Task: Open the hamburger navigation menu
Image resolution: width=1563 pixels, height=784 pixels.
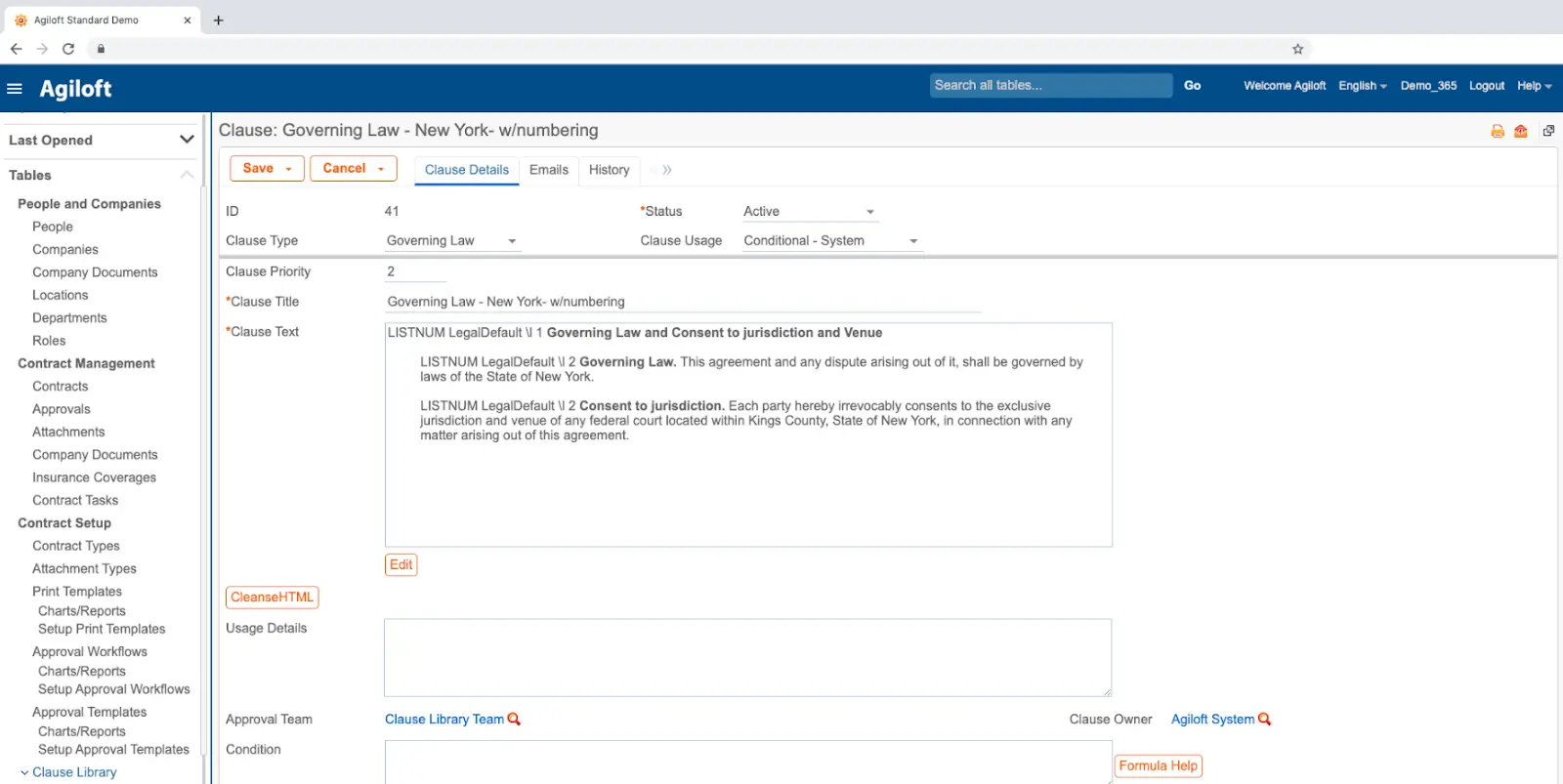Action: pyautogui.click(x=14, y=89)
